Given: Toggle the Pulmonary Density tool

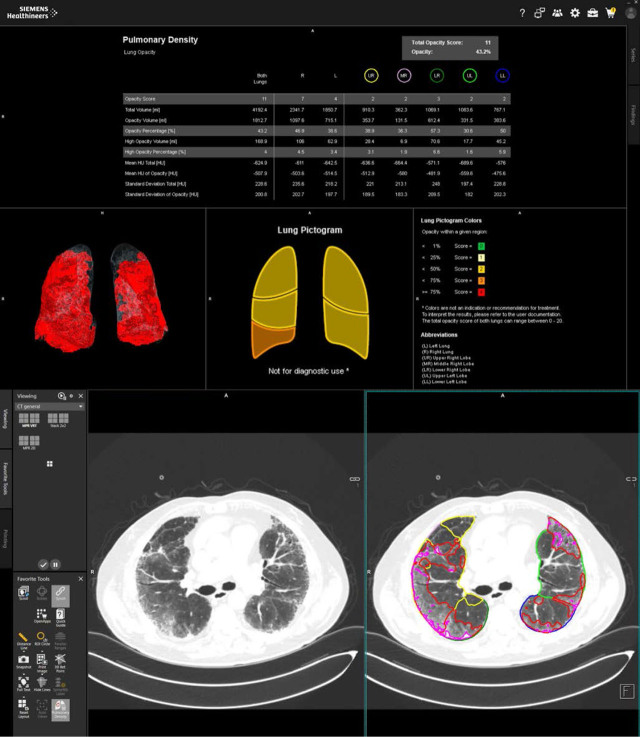Looking at the screenshot, I should coord(61,707).
